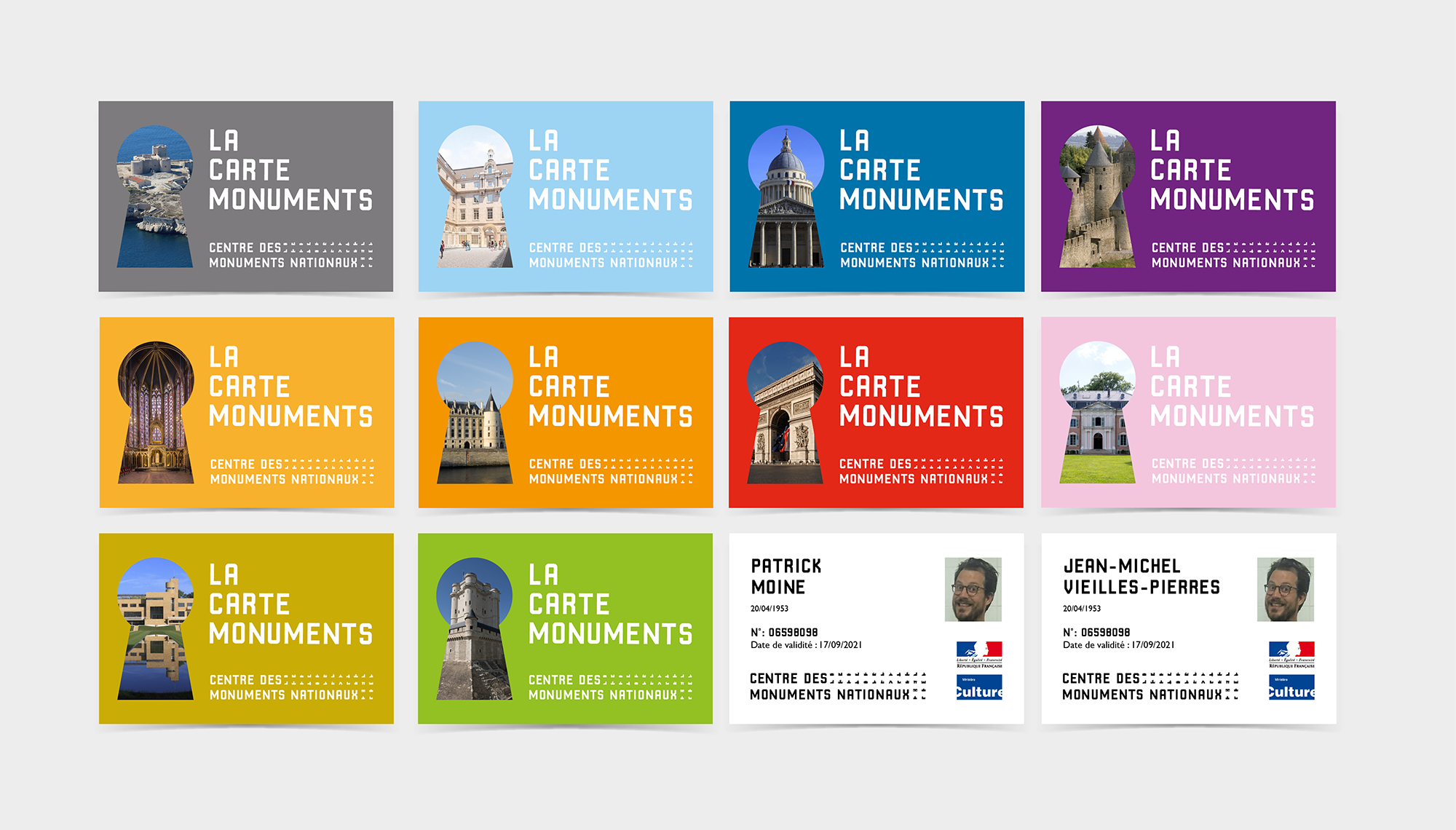1456x830 pixels.
Task: Click the medieval castle keyhole on purple card
Action: pos(1097,197)
